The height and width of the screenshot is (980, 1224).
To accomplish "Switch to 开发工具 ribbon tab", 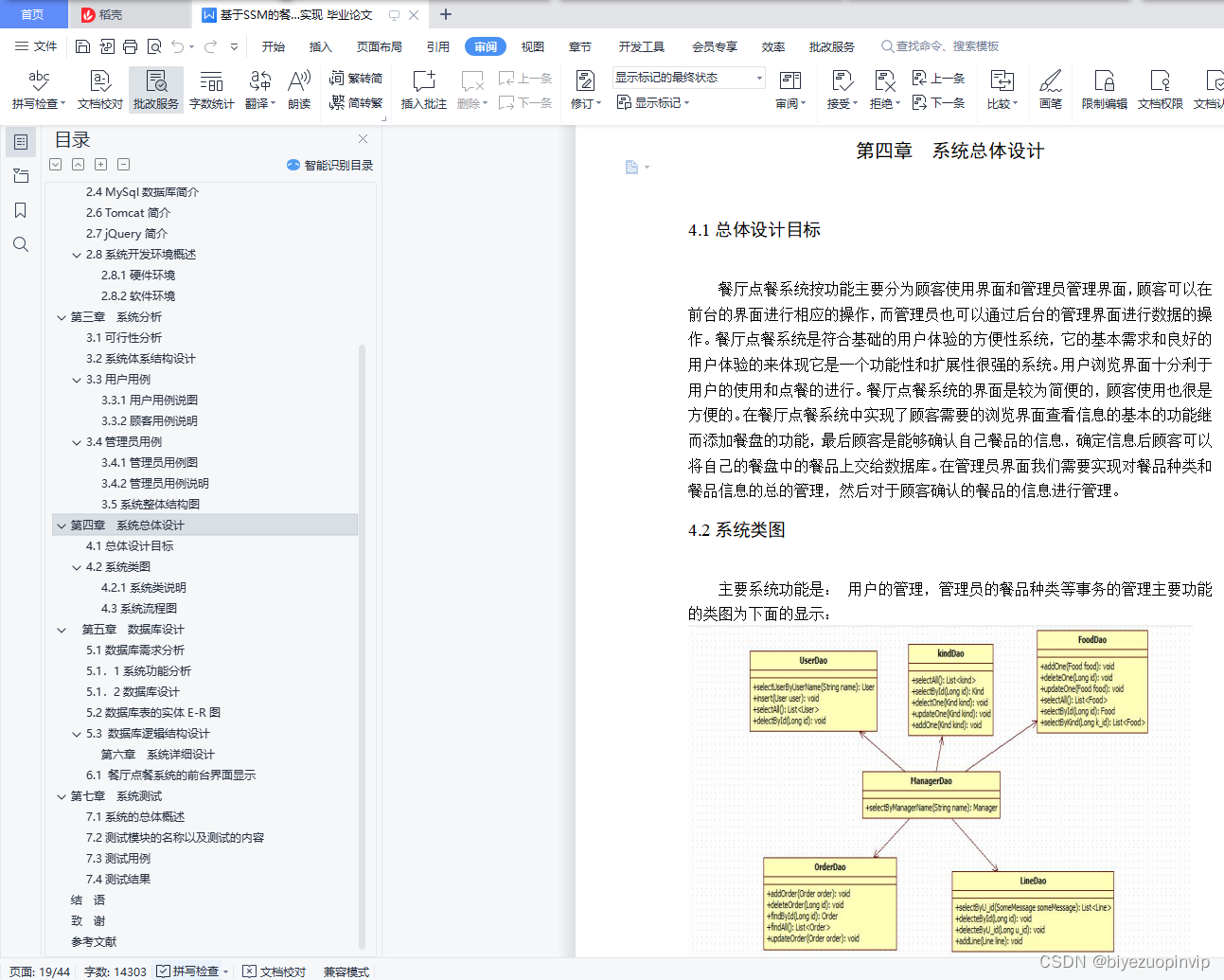I will [x=642, y=46].
